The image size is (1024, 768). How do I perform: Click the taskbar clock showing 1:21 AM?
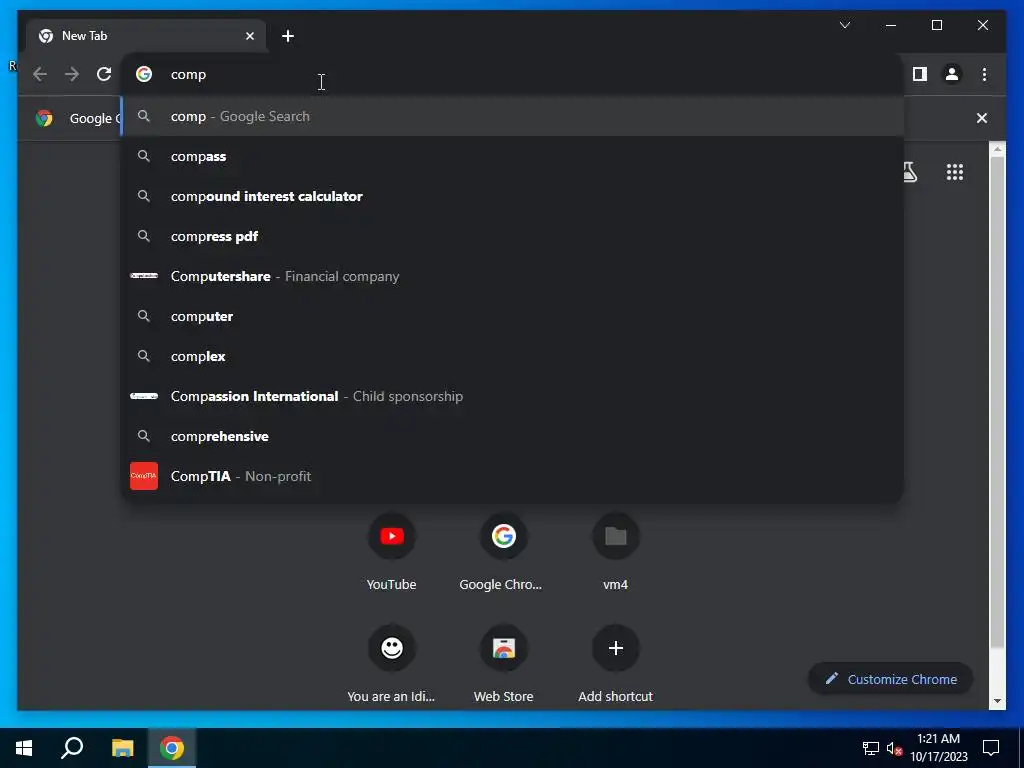tap(938, 748)
